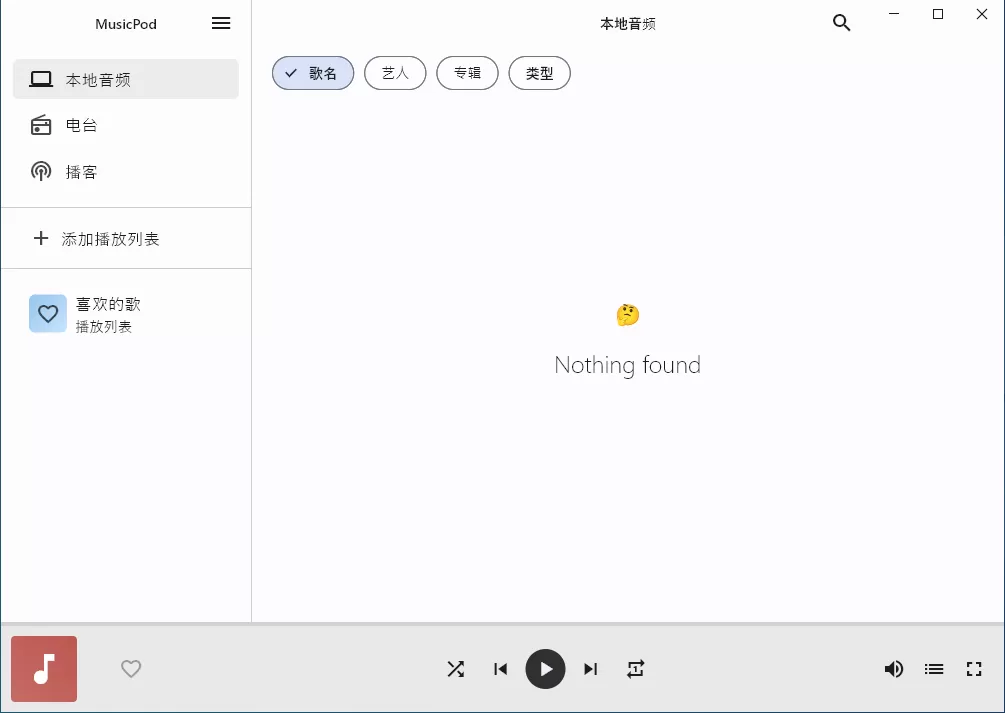
Task: Enable the 艺人 artist filter
Action: (395, 72)
